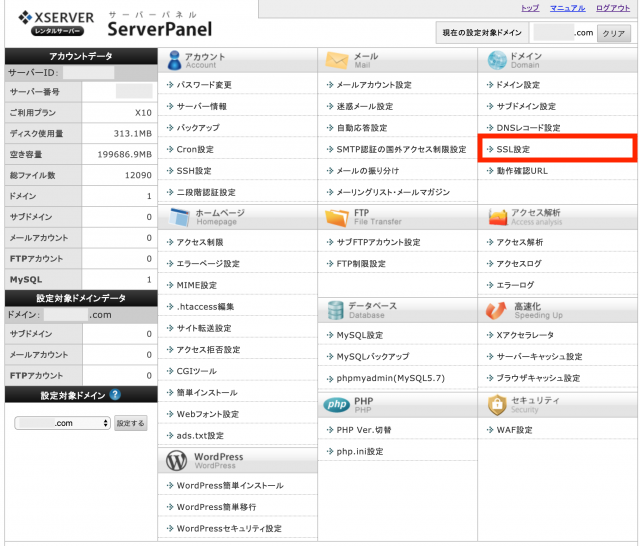Viewport: 640px width, 546px height.
Task: Open サブFTPアカウント設定
Action: (378, 242)
